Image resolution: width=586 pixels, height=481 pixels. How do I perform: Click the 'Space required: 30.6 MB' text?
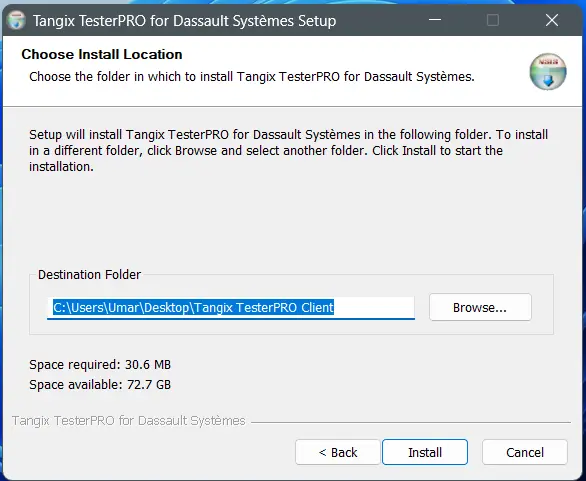pos(100,364)
